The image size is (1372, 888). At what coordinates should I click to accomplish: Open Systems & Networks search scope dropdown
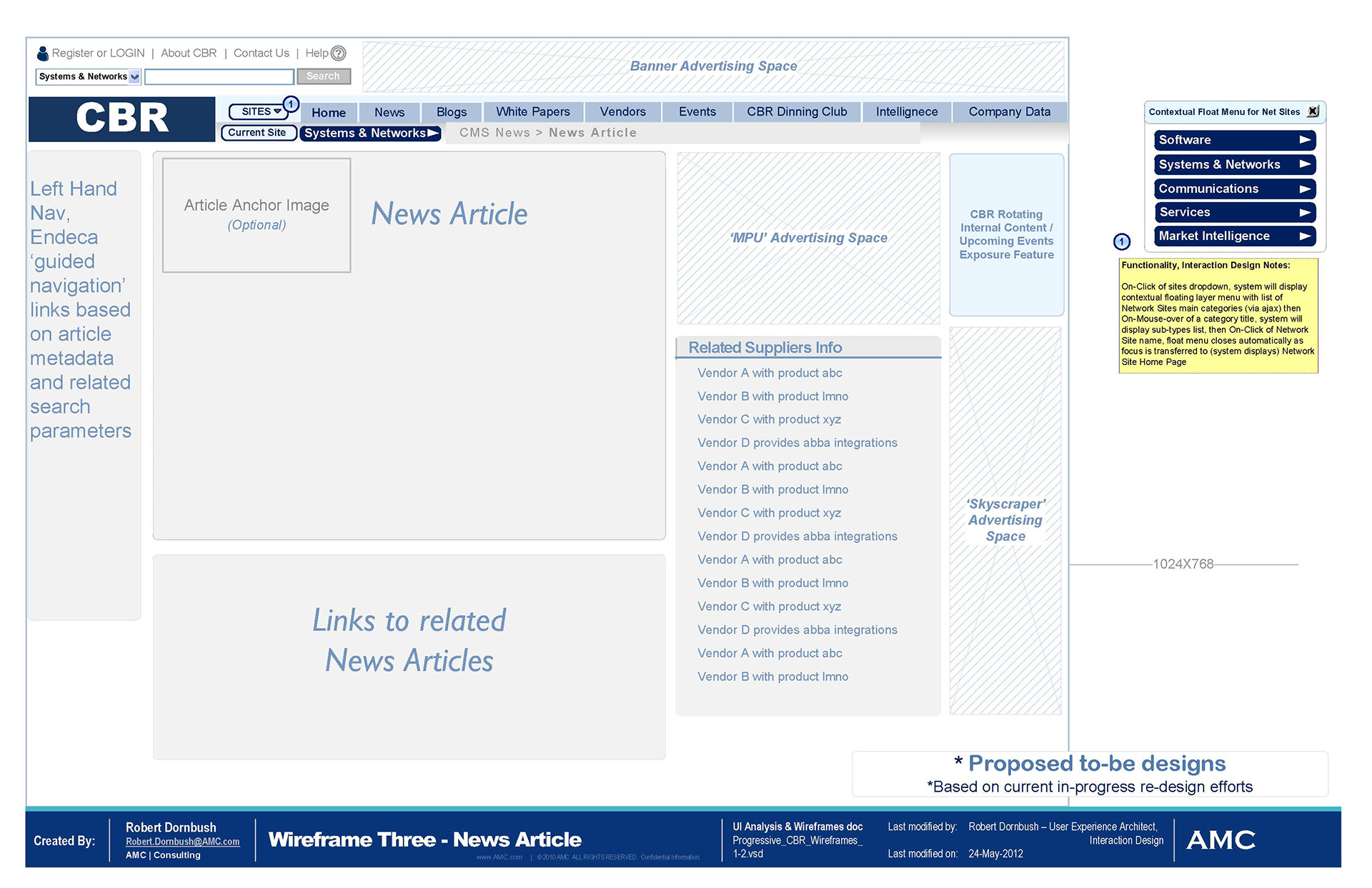[x=134, y=76]
